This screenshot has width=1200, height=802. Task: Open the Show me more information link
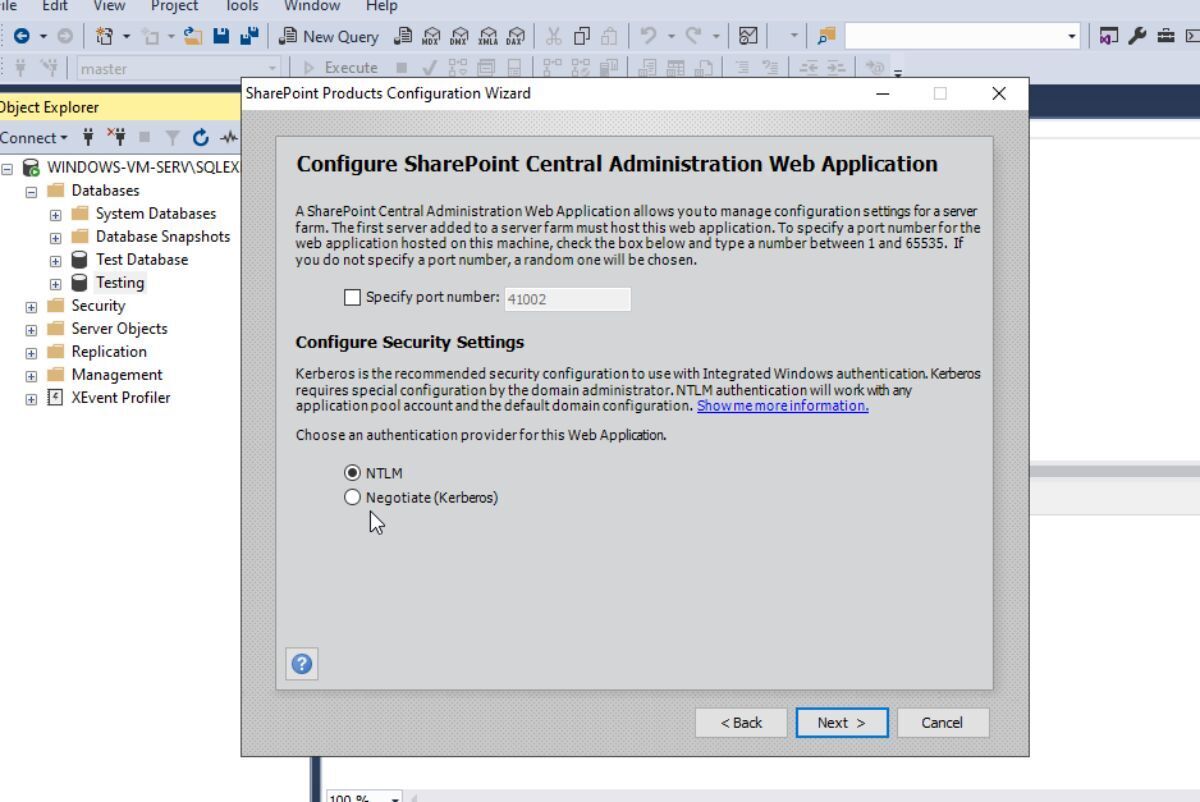pos(782,406)
